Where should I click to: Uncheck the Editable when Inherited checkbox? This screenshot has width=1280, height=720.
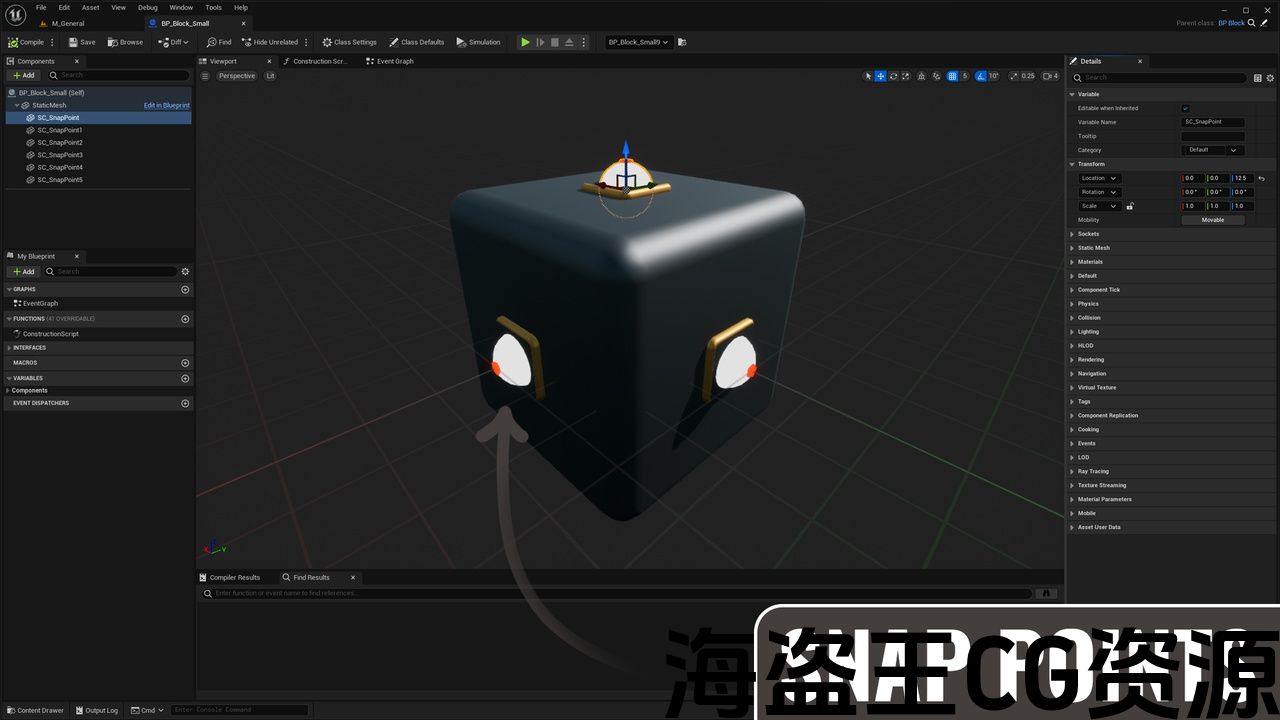point(1186,108)
